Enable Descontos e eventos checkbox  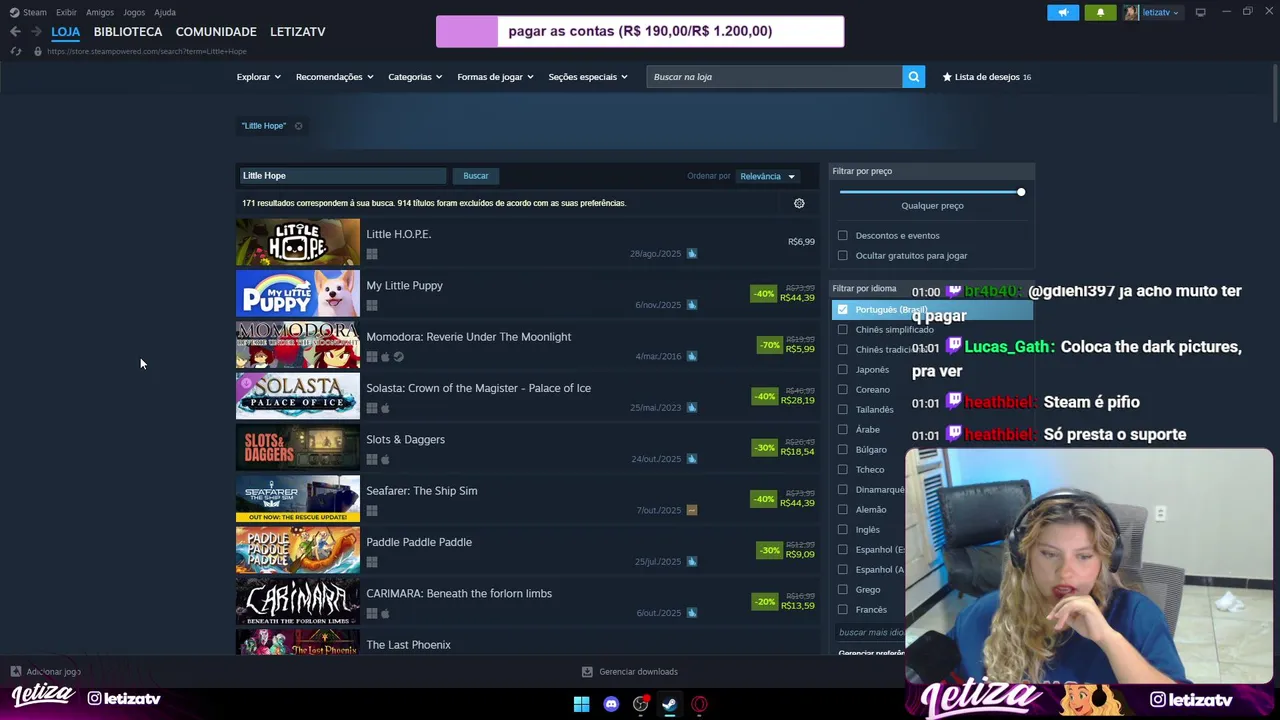coord(843,236)
